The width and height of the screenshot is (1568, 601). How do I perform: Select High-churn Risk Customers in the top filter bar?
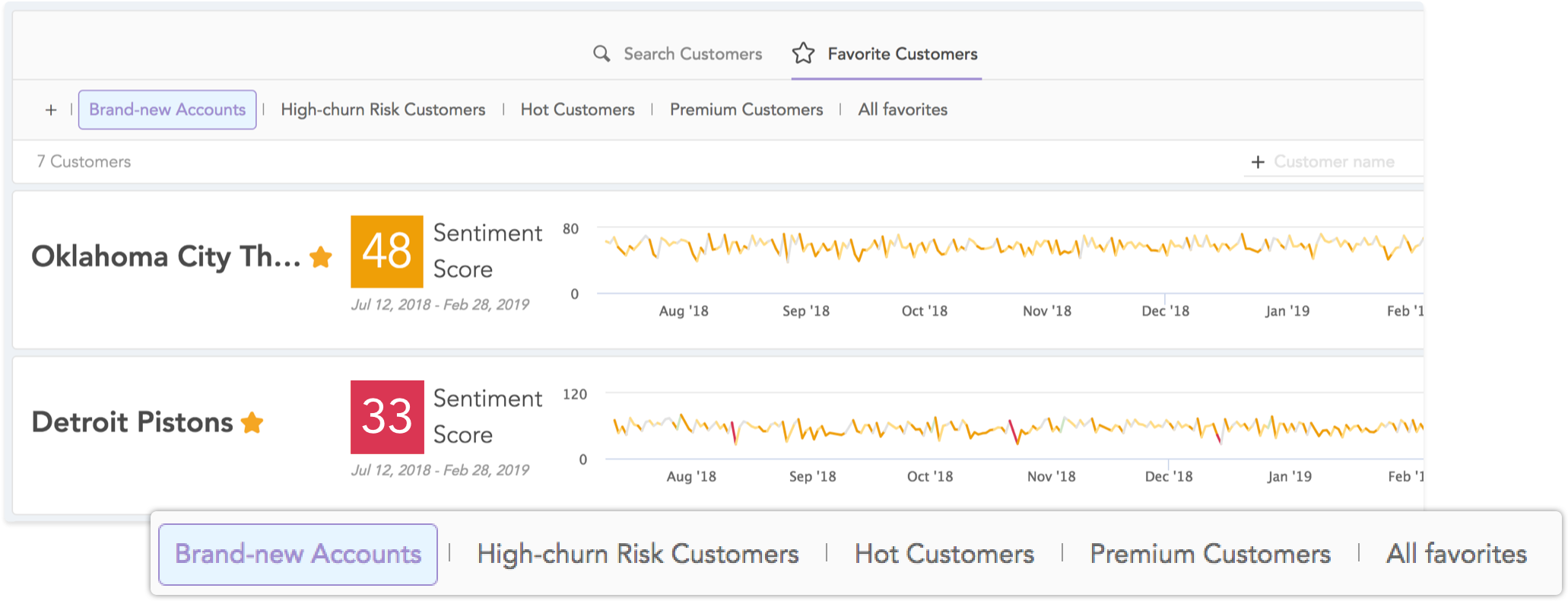(382, 110)
